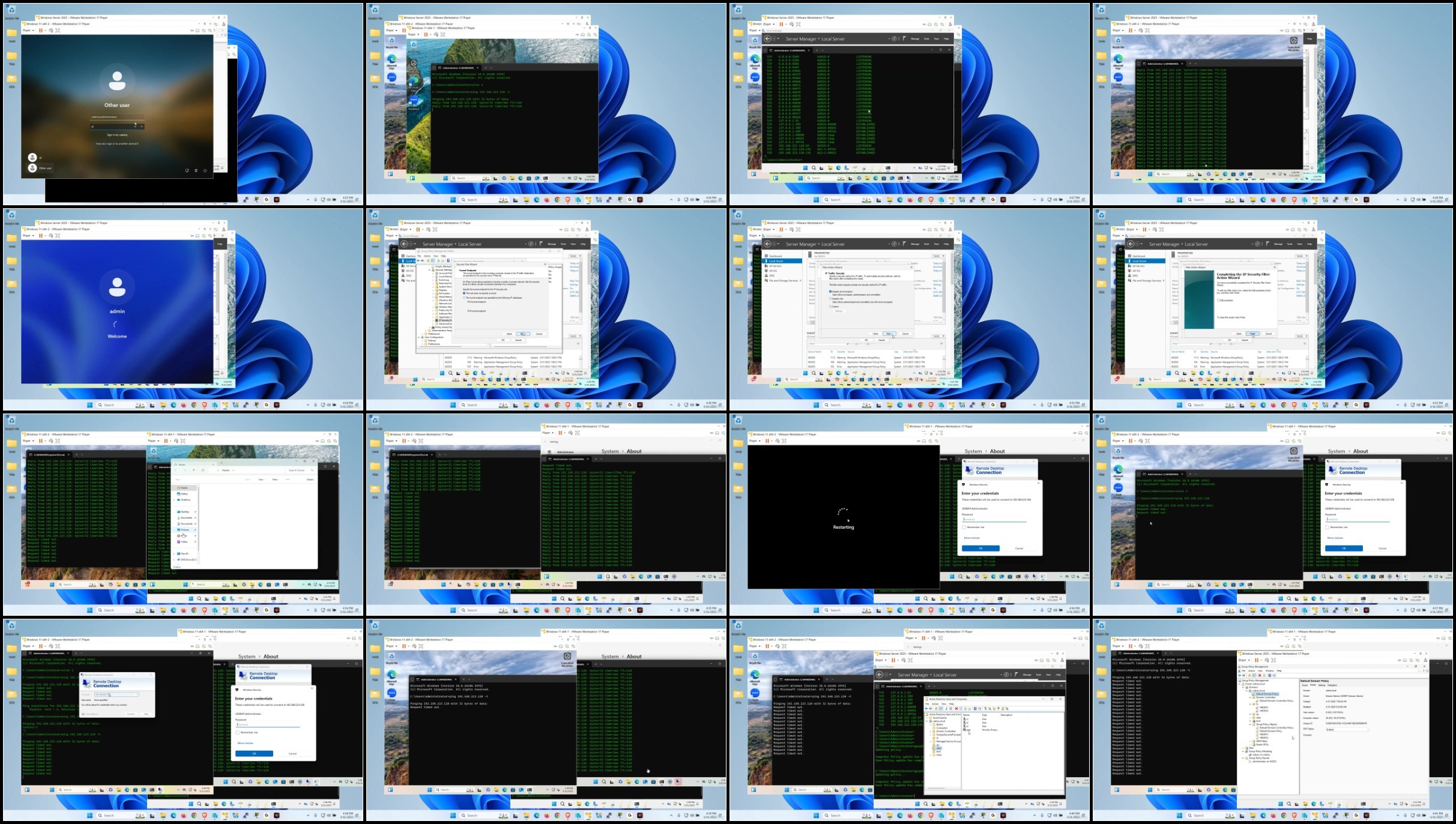The image size is (1456, 824).
Task: Open terminal tab dropdown arrow in 4:26 PM ping frame
Action: [492, 68]
